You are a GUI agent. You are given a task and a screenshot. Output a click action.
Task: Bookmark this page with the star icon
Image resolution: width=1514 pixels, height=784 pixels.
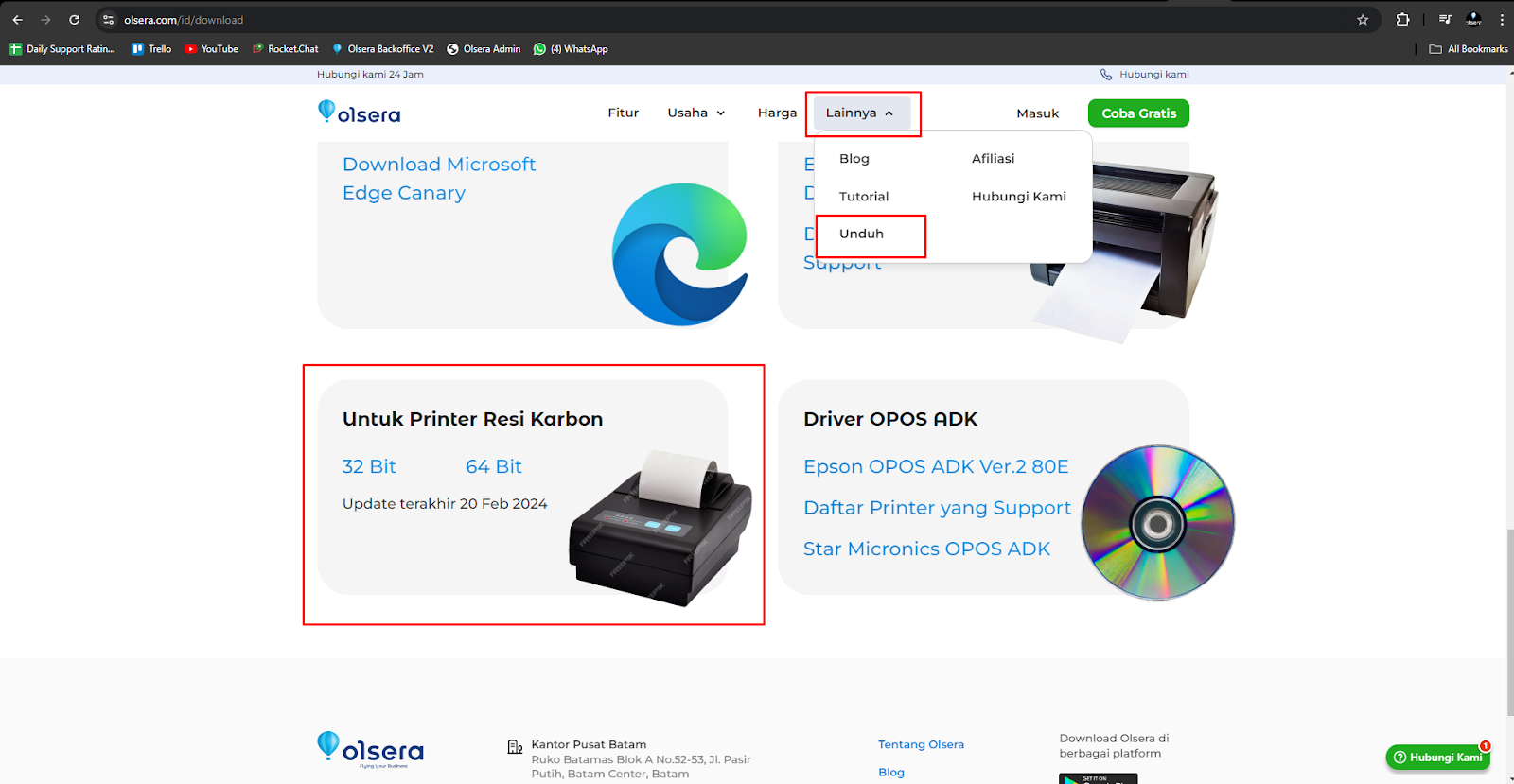(x=1363, y=20)
